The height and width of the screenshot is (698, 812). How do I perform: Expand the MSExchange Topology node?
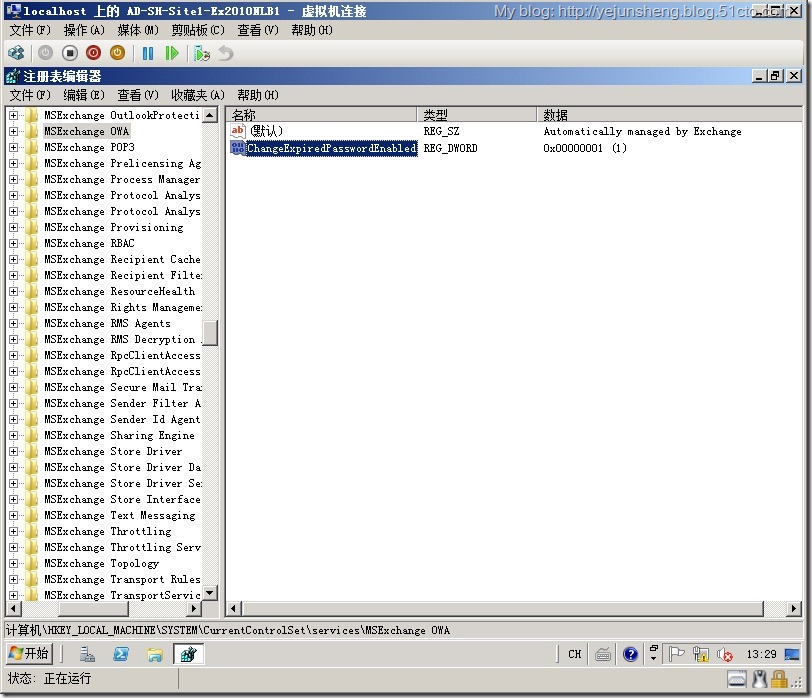coord(13,563)
